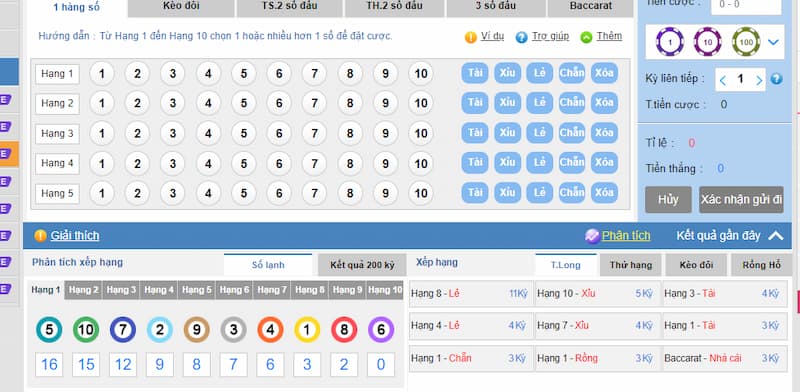Image resolution: width=800 pixels, height=392 pixels.
Task: Select number 5 in Hạng 1 row
Action: (244, 74)
